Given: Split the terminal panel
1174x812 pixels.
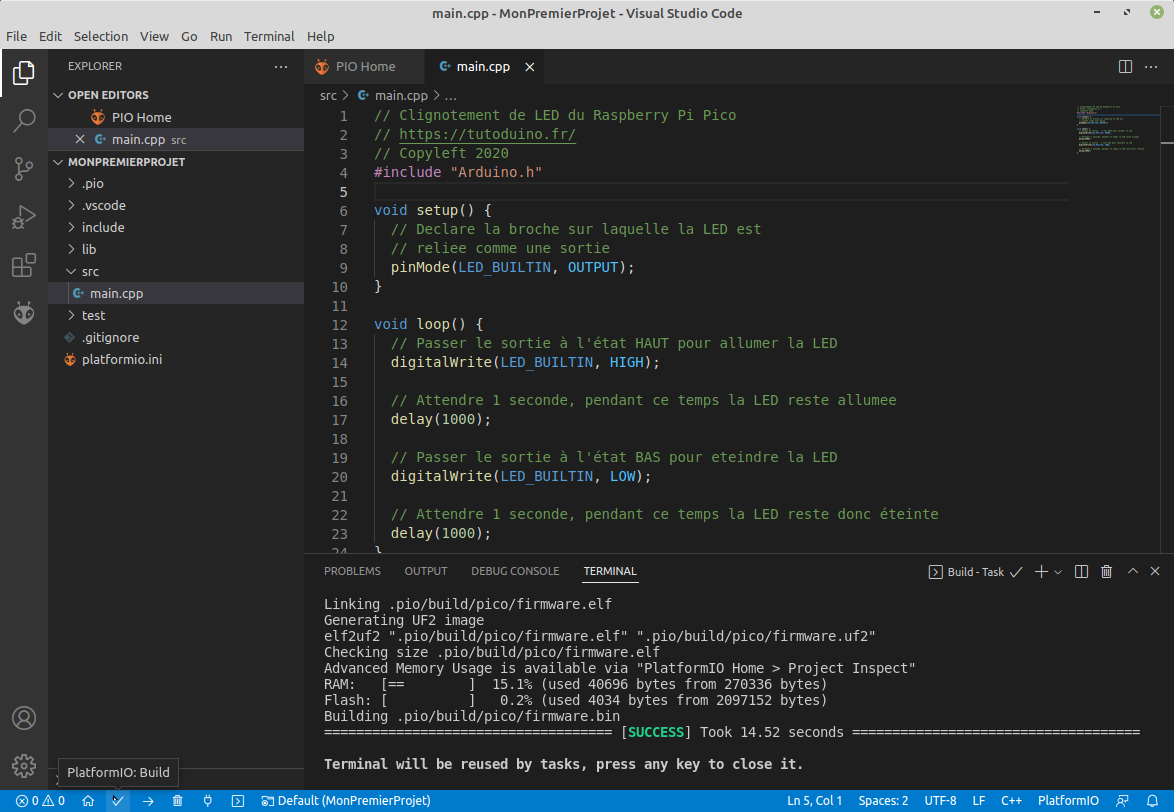Looking at the screenshot, I should click(1081, 571).
